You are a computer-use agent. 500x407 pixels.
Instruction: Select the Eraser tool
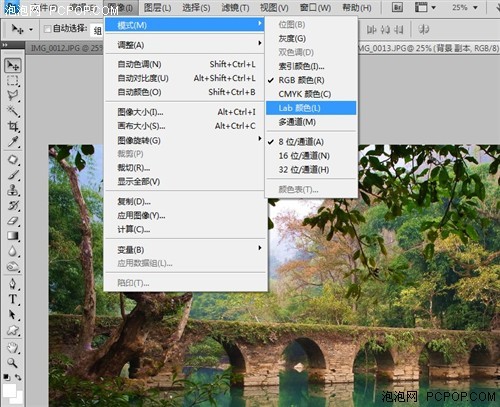(13, 221)
